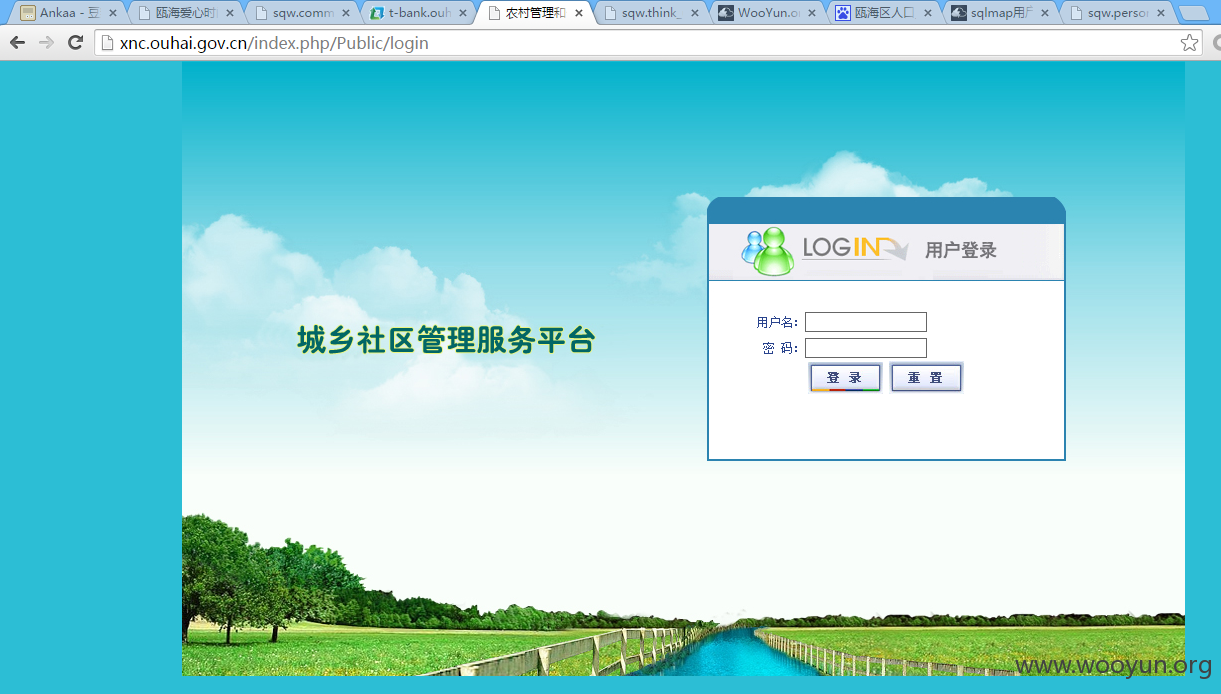
Task: Click the 密码 label
Action: click(779, 348)
